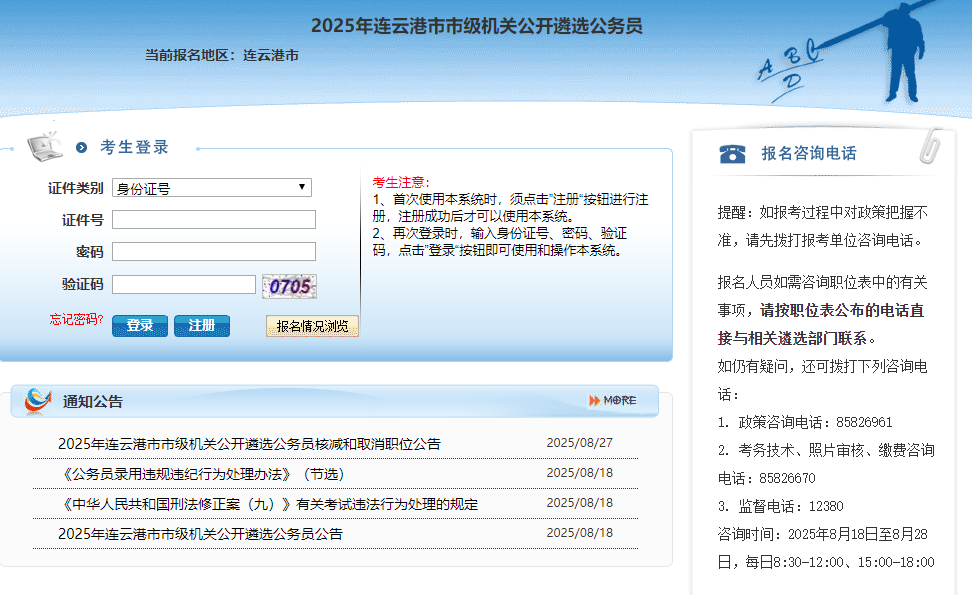Refresh the captcha image showing 0705
Screen dimensions: 972x595
289,286
